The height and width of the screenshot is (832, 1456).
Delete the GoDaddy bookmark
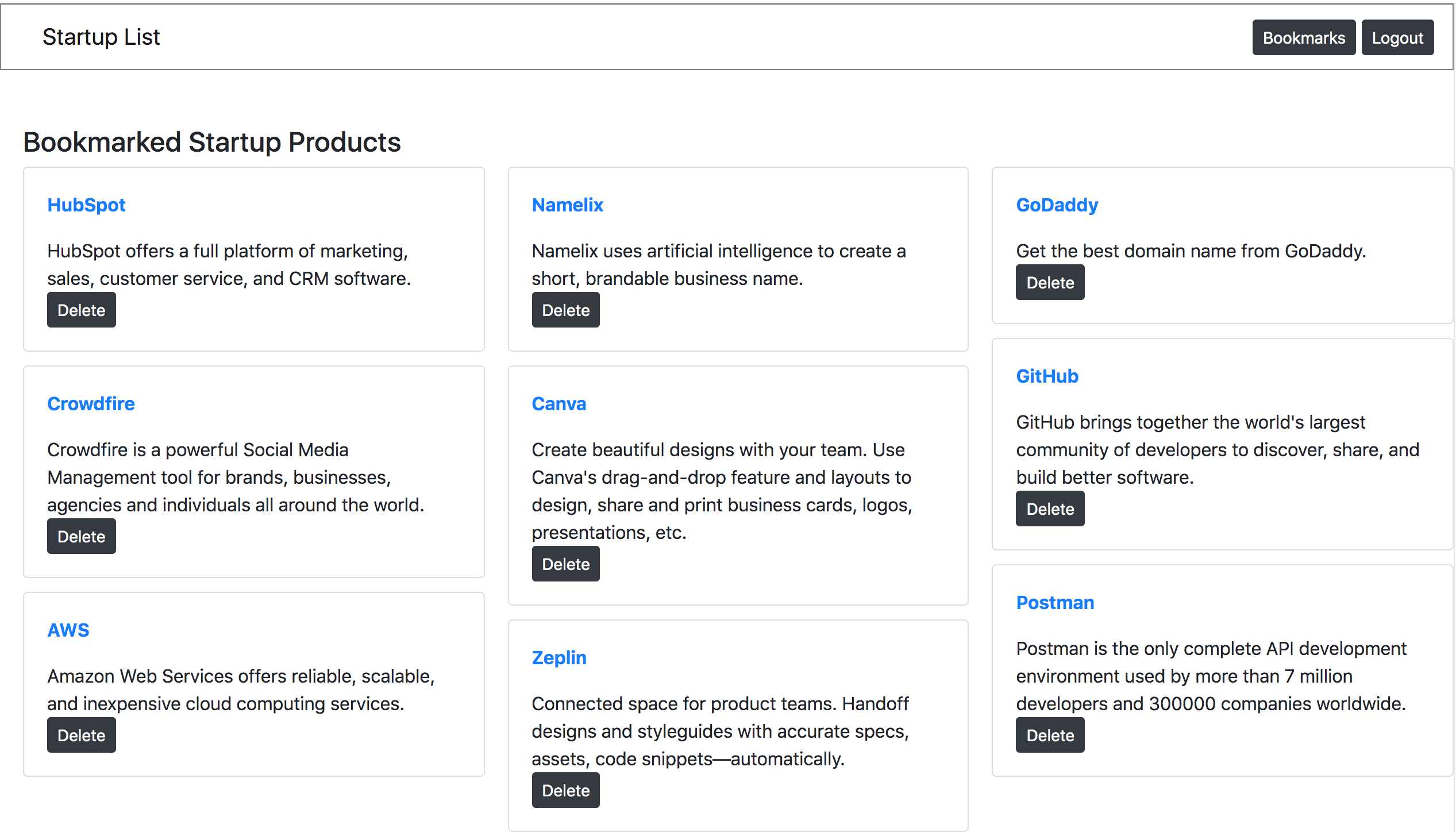tap(1050, 282)
